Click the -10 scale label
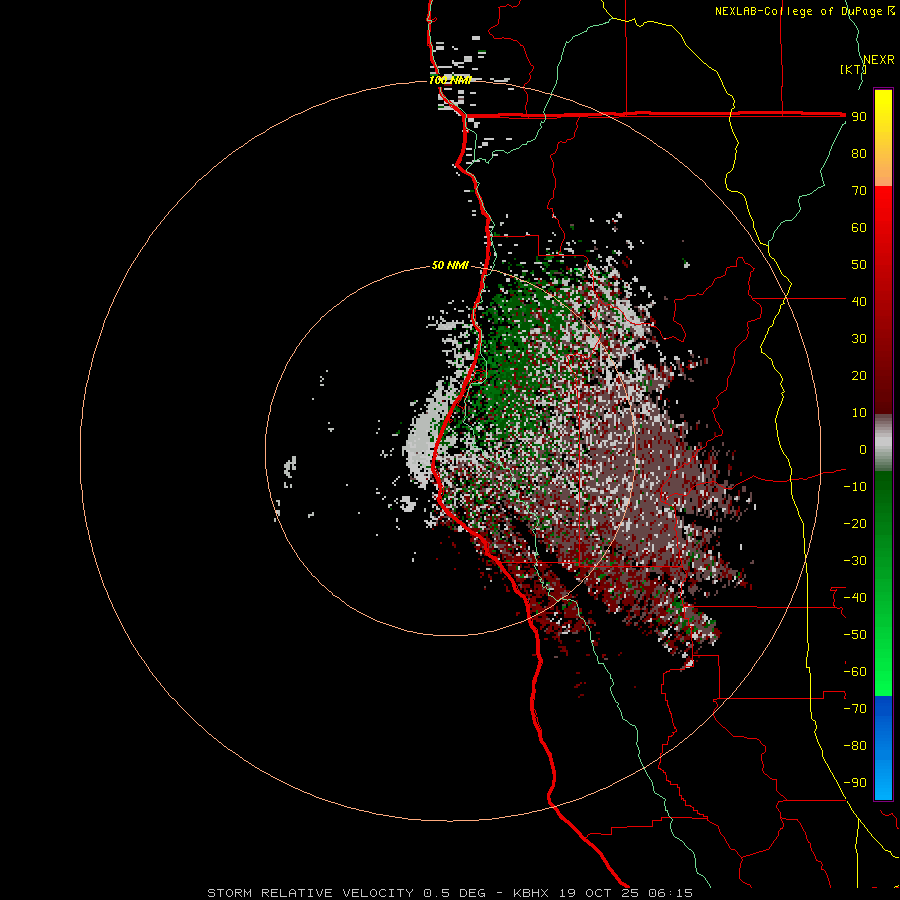This screenshot has height=900, width=900. (x=855, y=487)
